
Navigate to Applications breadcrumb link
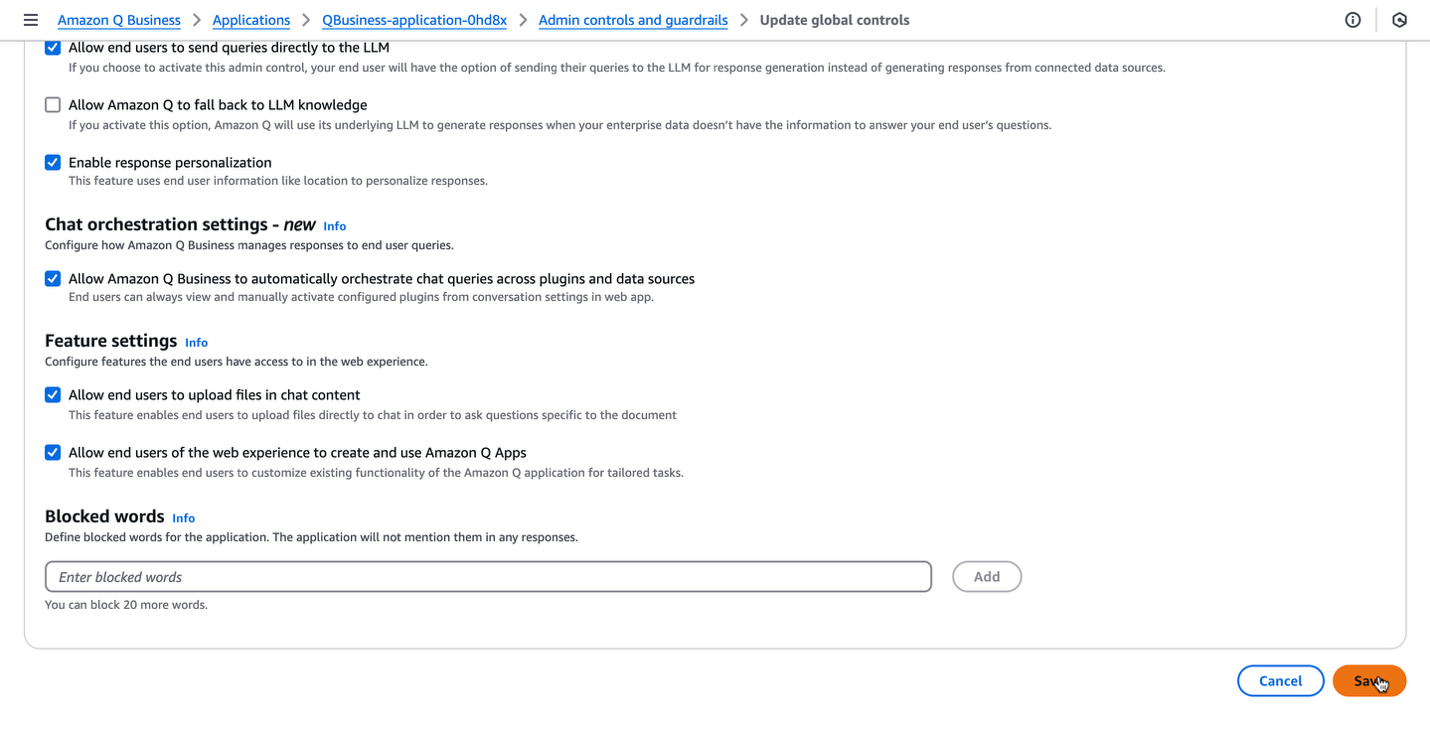(251, 20)
